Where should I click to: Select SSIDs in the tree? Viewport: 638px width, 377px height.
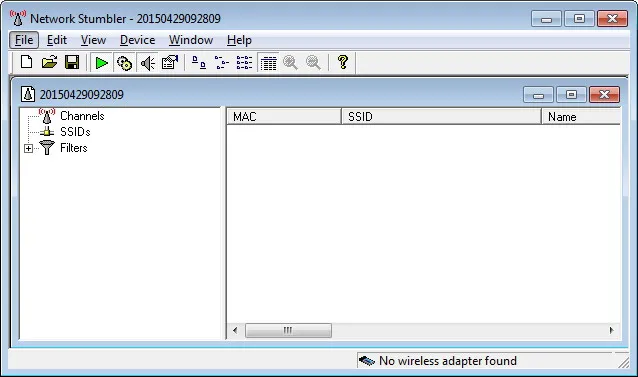(x=75, y=132)
